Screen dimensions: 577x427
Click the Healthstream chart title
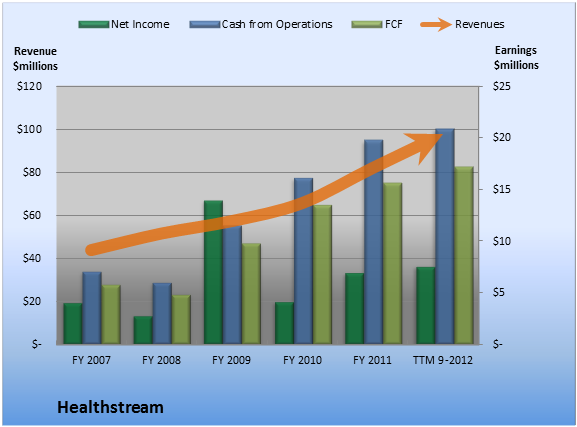110,407
